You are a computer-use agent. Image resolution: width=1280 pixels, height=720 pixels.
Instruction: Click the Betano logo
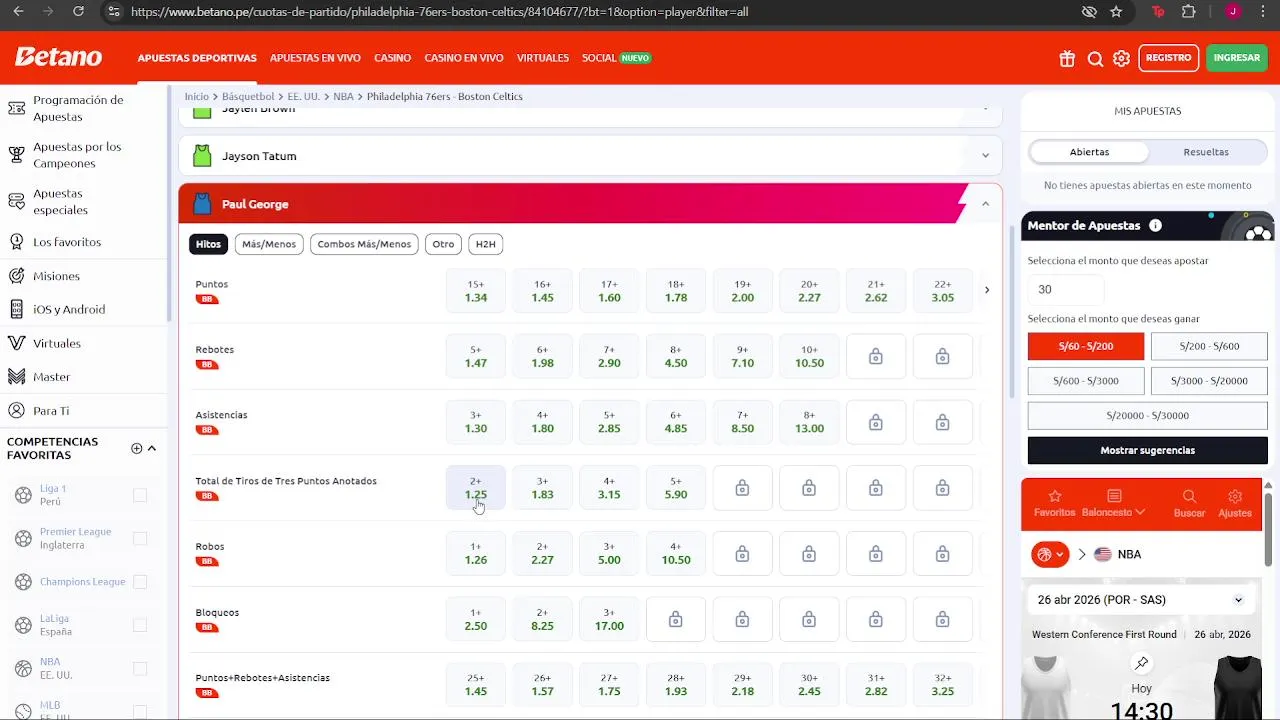coord(58,57)
